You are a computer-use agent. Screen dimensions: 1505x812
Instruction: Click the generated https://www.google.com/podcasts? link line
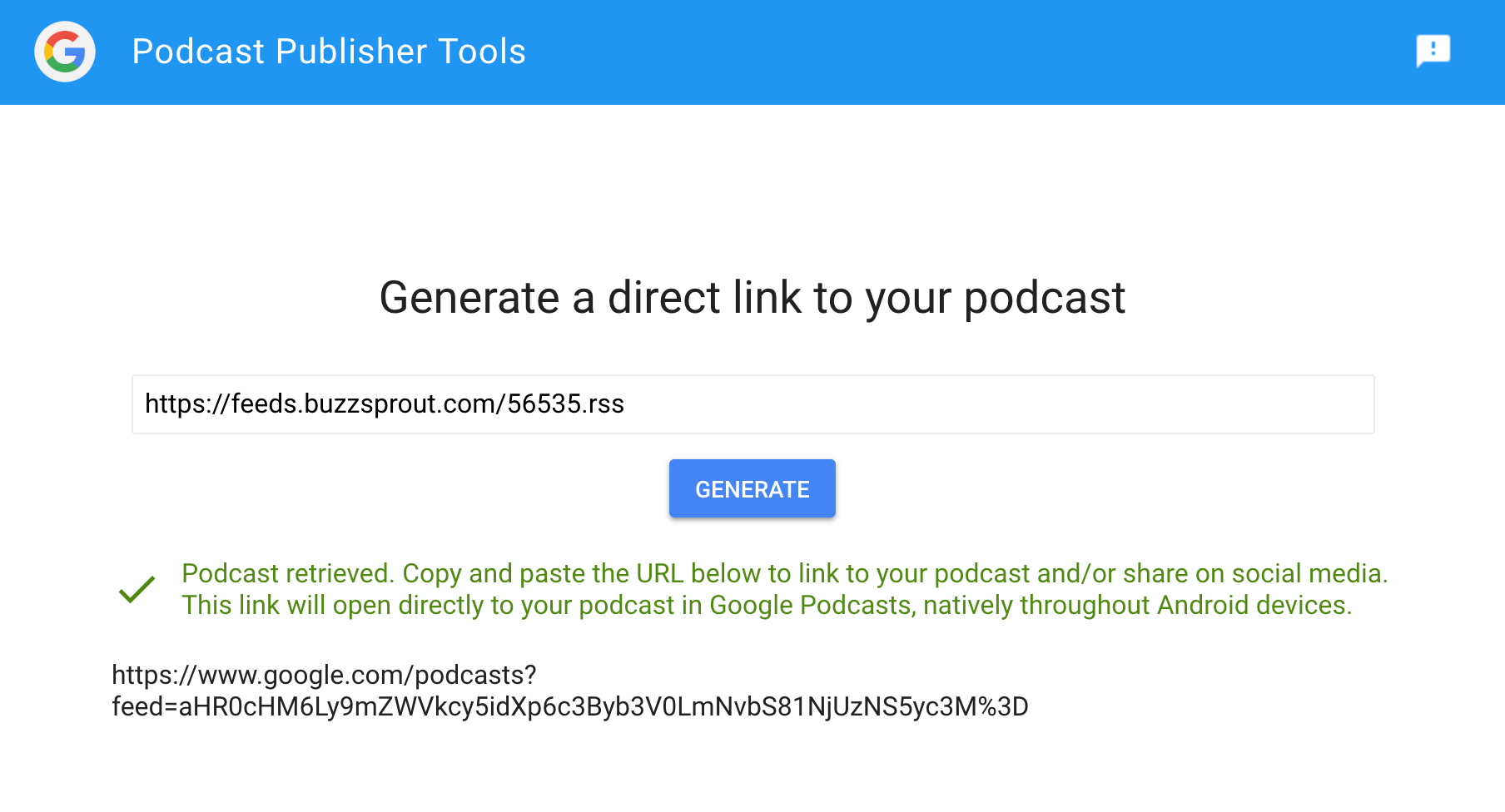click(324, 675)
